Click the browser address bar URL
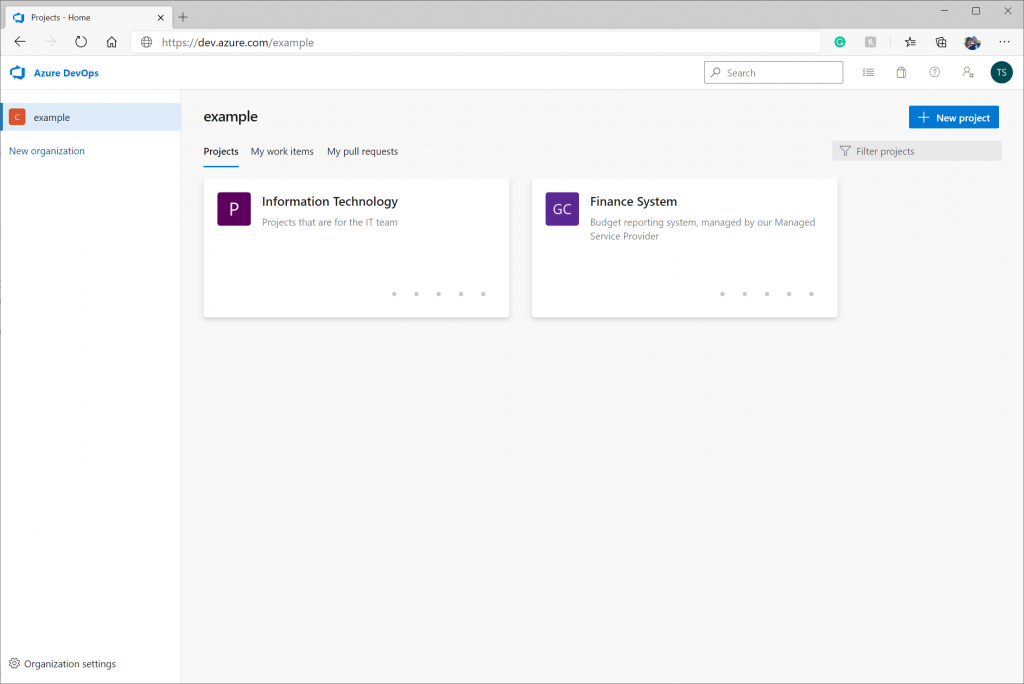The image size is (1024, 684). (x=238, y=42)
